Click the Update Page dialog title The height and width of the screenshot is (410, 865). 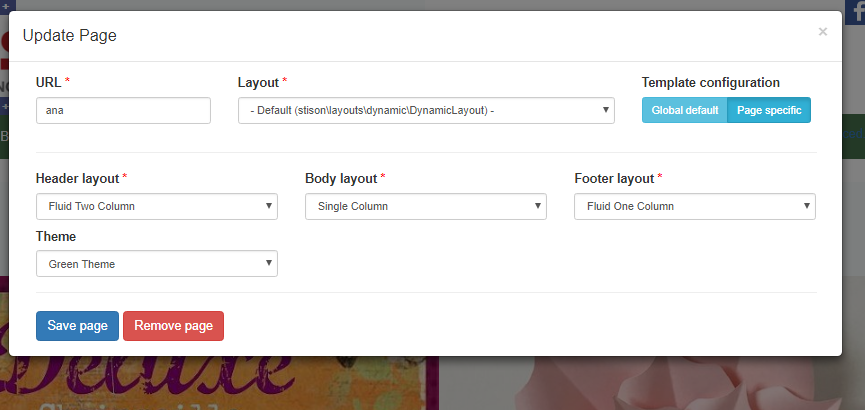click(70, 36)
